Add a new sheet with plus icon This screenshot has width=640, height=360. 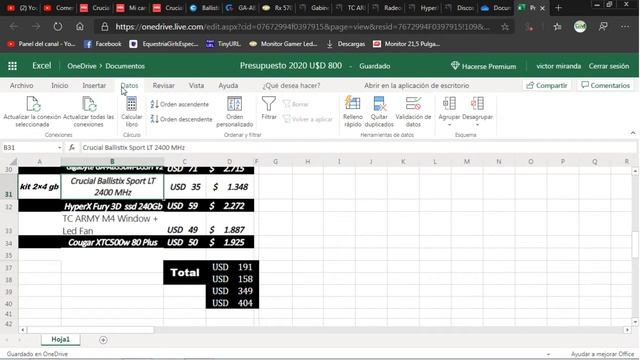click(x=103, y=340)
